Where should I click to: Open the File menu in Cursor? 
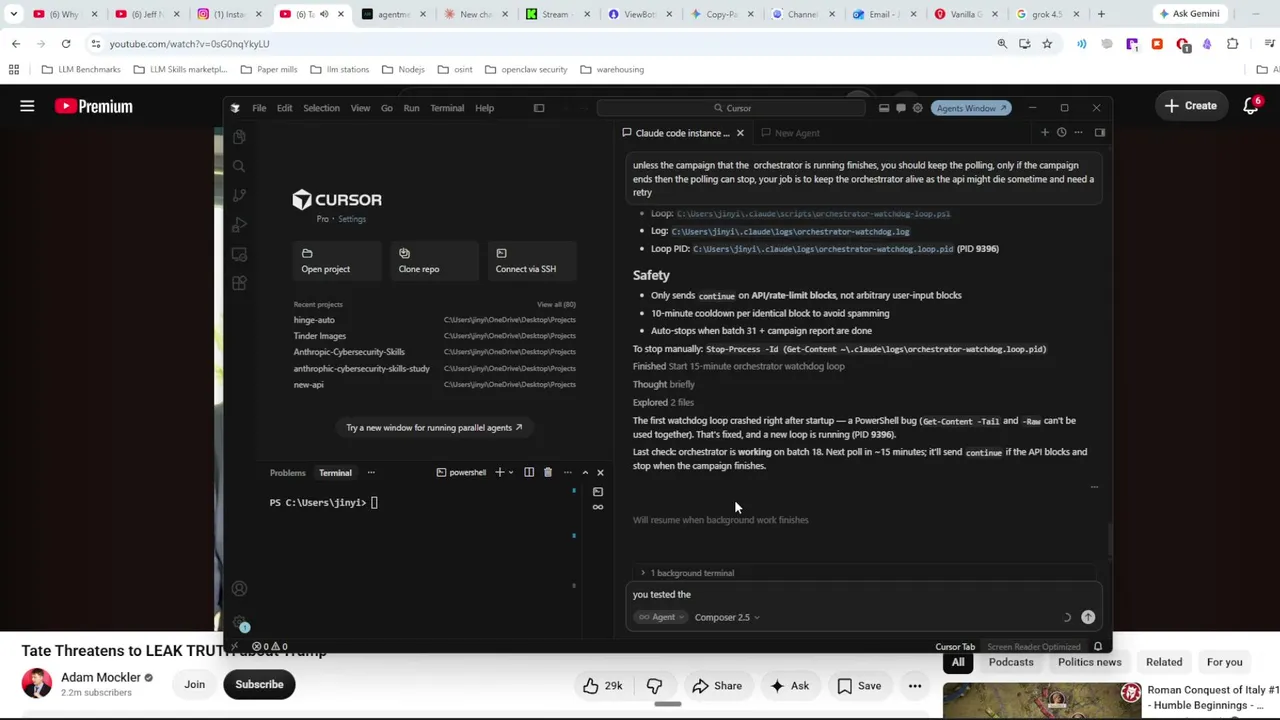click(259, 108)
